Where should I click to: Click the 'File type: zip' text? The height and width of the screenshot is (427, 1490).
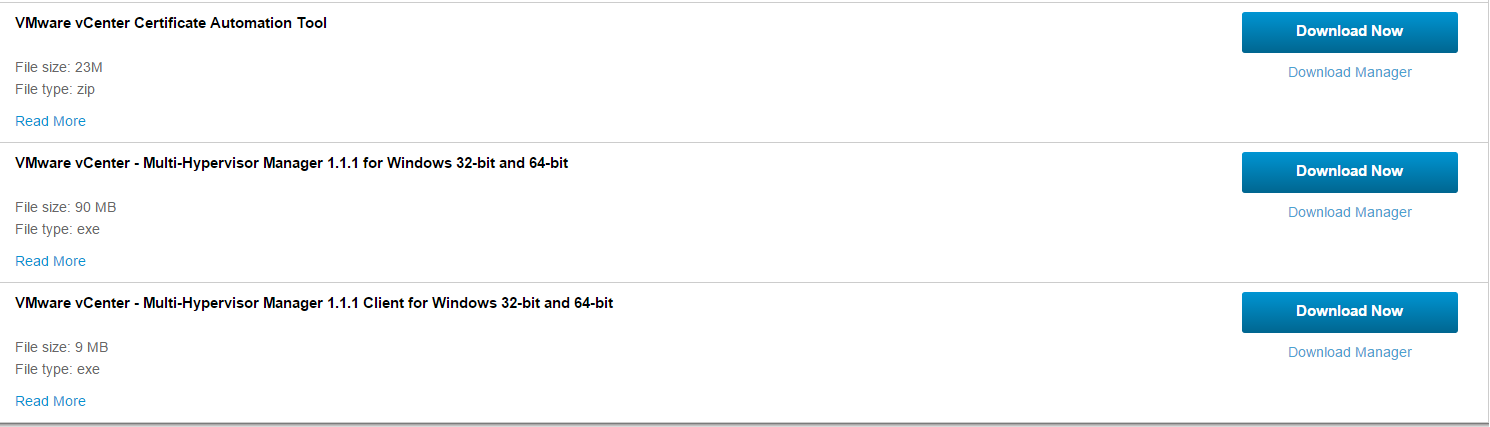(55, 89)
